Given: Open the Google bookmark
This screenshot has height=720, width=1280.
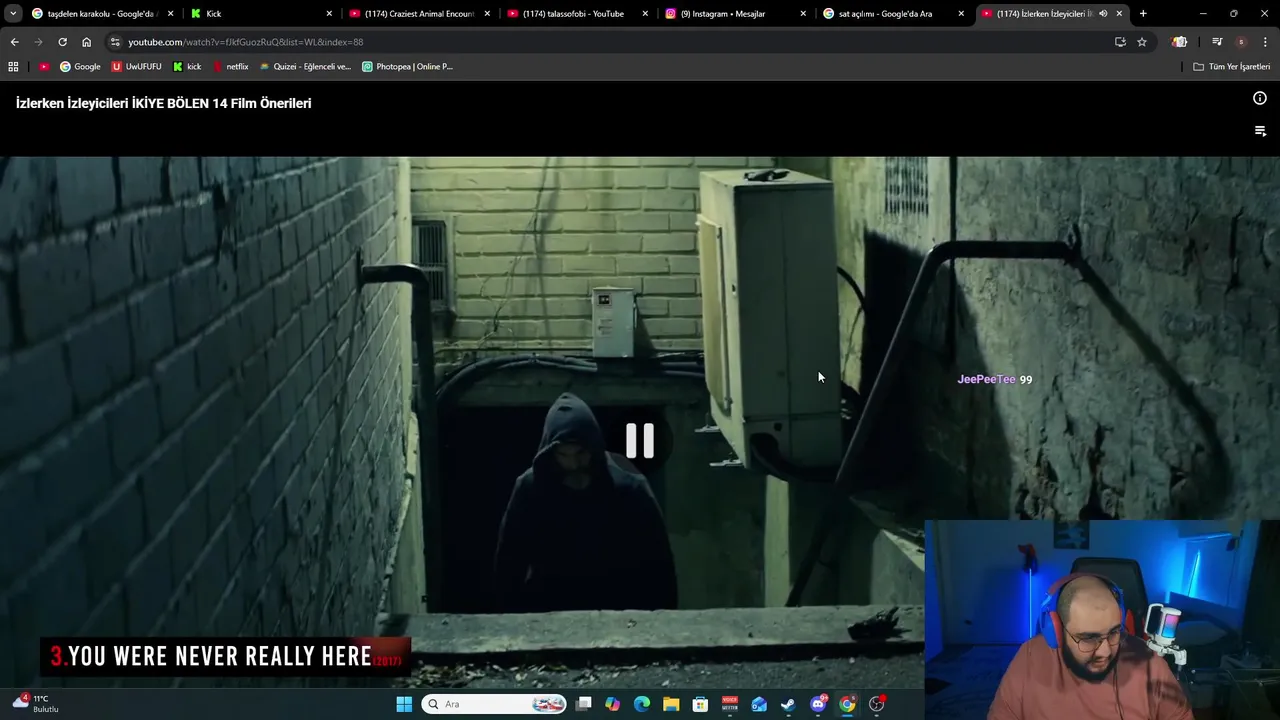Looking at the screenshot, I should 80,67.
